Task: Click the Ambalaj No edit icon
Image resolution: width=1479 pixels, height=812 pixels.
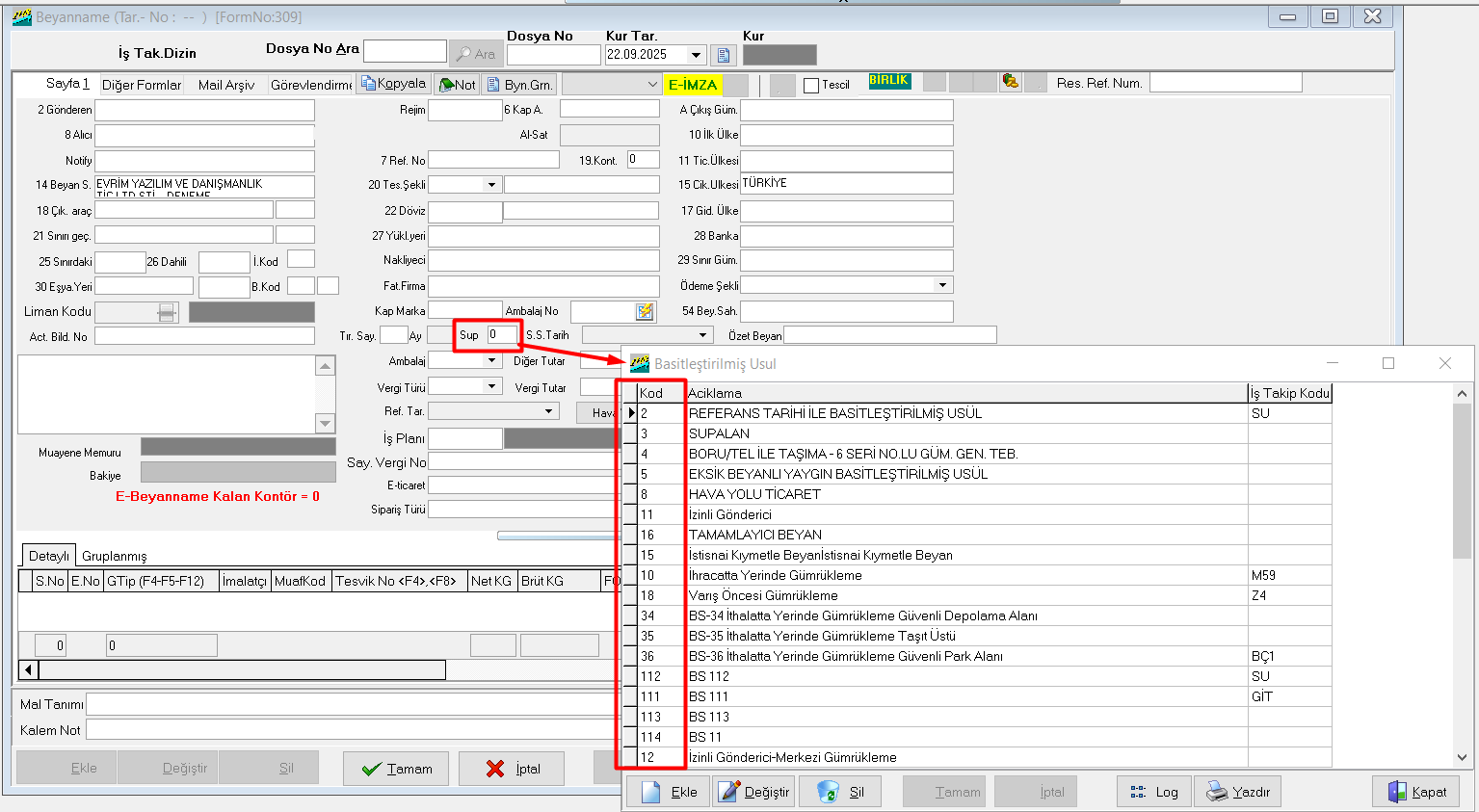Action: click(645, 311)
